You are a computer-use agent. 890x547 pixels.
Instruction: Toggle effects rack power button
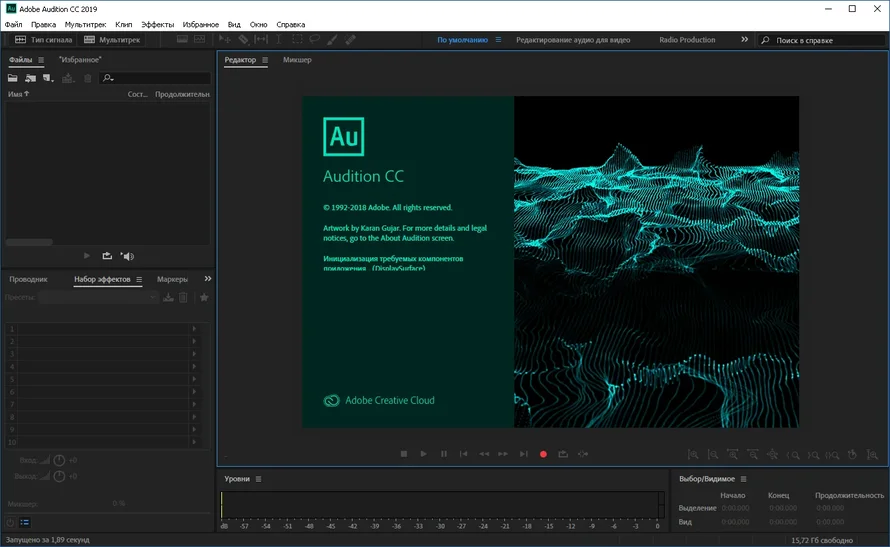tap(10, 522)
